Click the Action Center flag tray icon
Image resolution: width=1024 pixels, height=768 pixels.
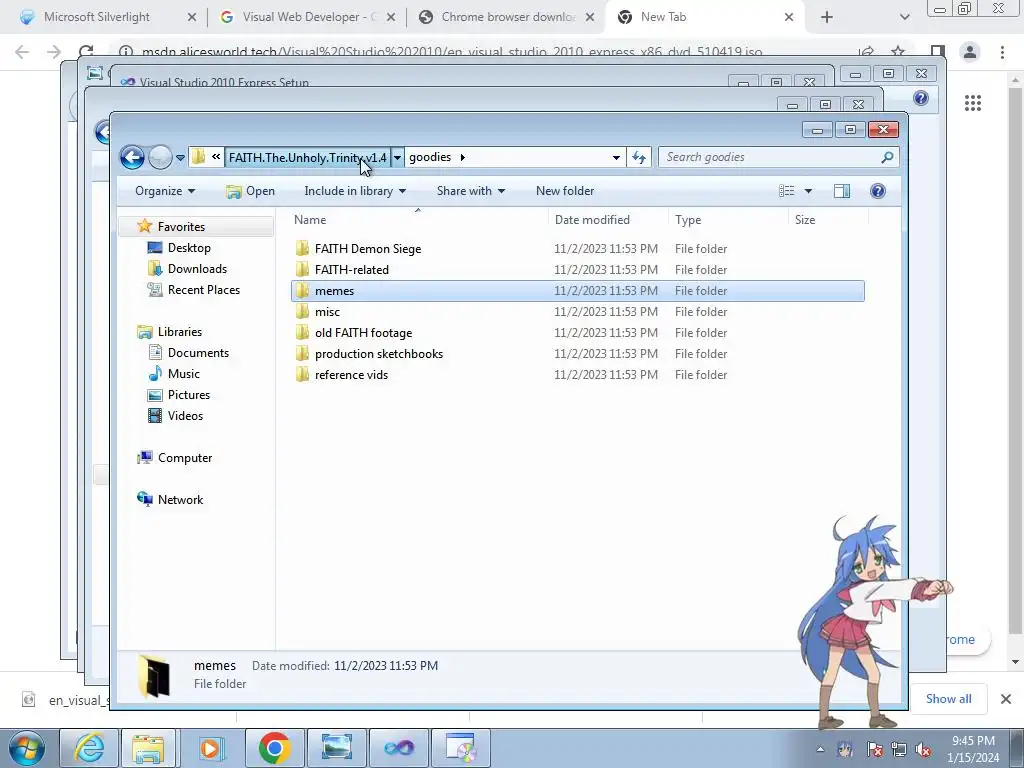(x=874, y=750)
